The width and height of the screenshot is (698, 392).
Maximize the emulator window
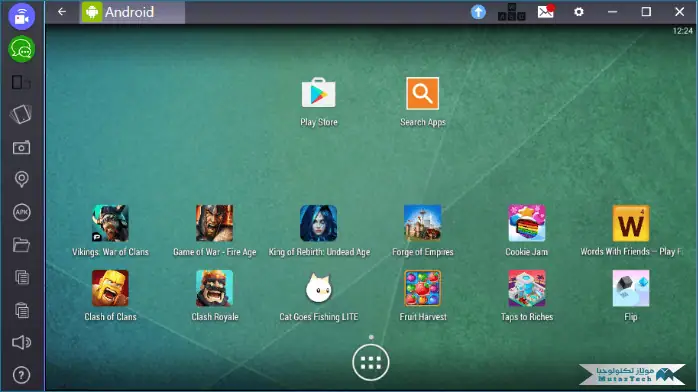pyautogui.click(x=646, y=12)
